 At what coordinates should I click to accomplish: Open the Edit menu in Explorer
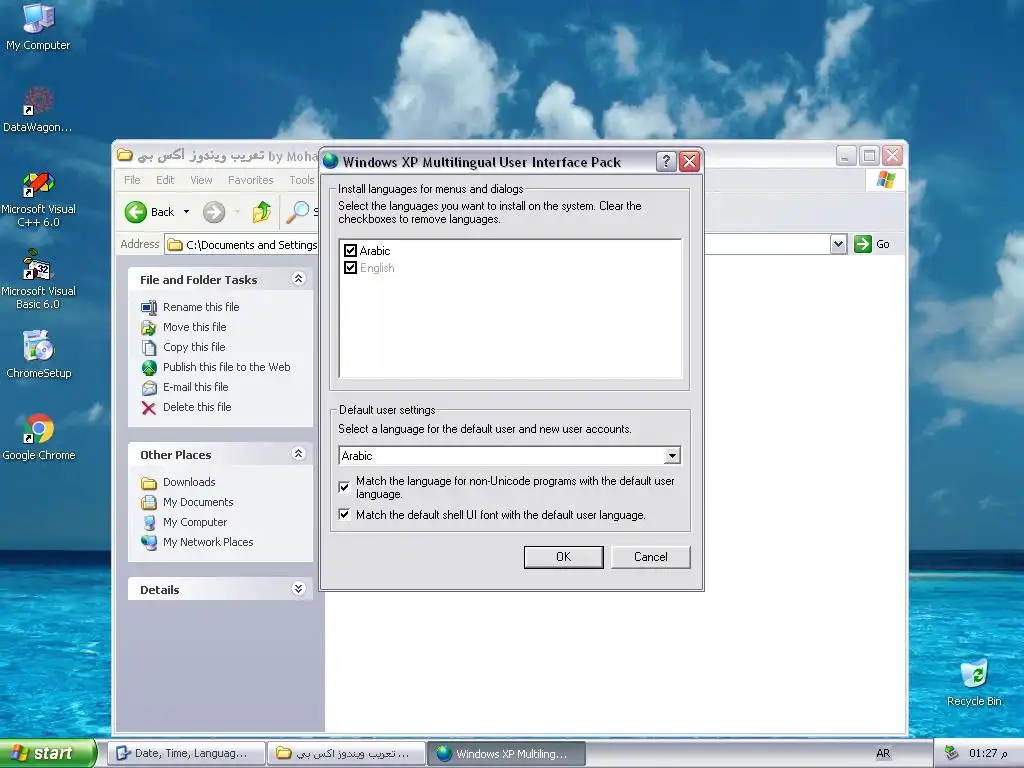point(165,180)
